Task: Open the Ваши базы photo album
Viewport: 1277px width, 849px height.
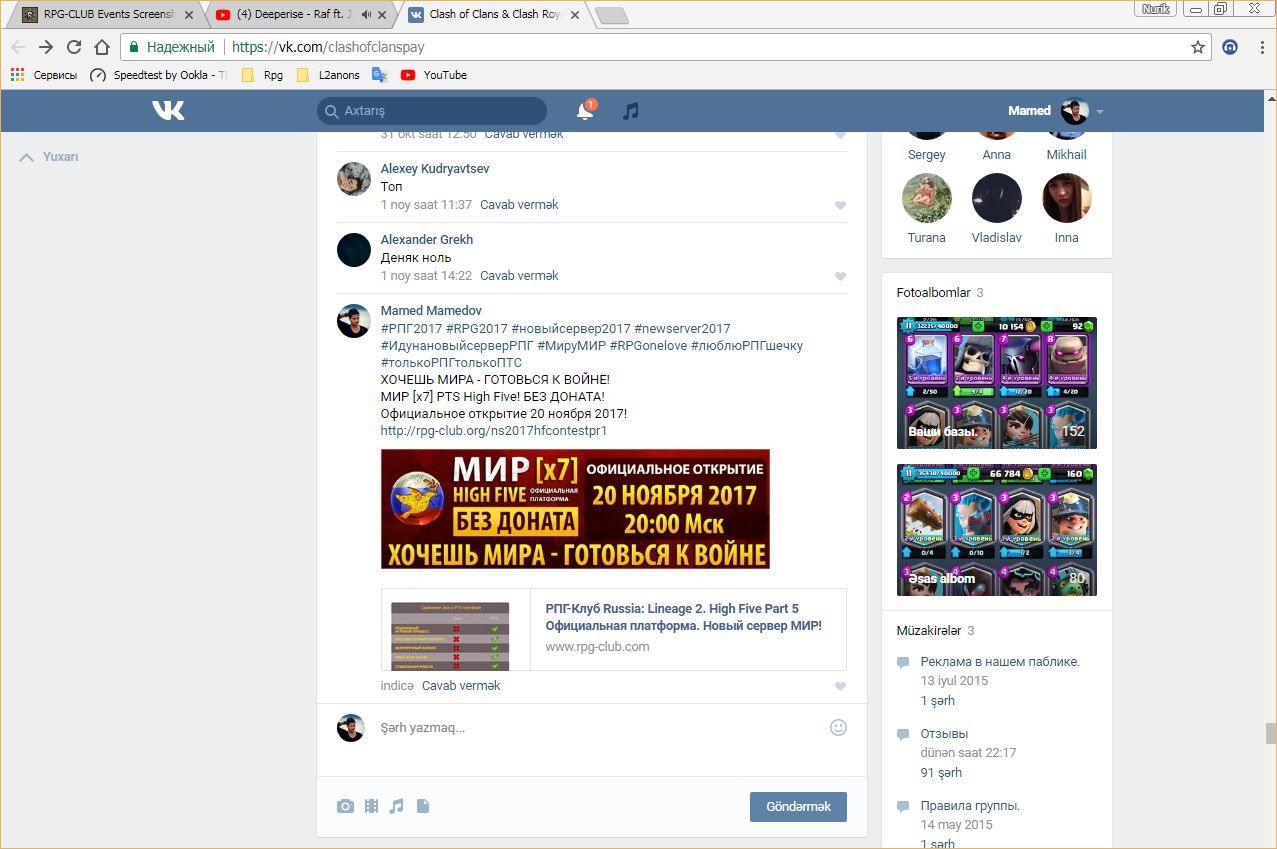Action: pyautogui.click(x=997, y=383)
